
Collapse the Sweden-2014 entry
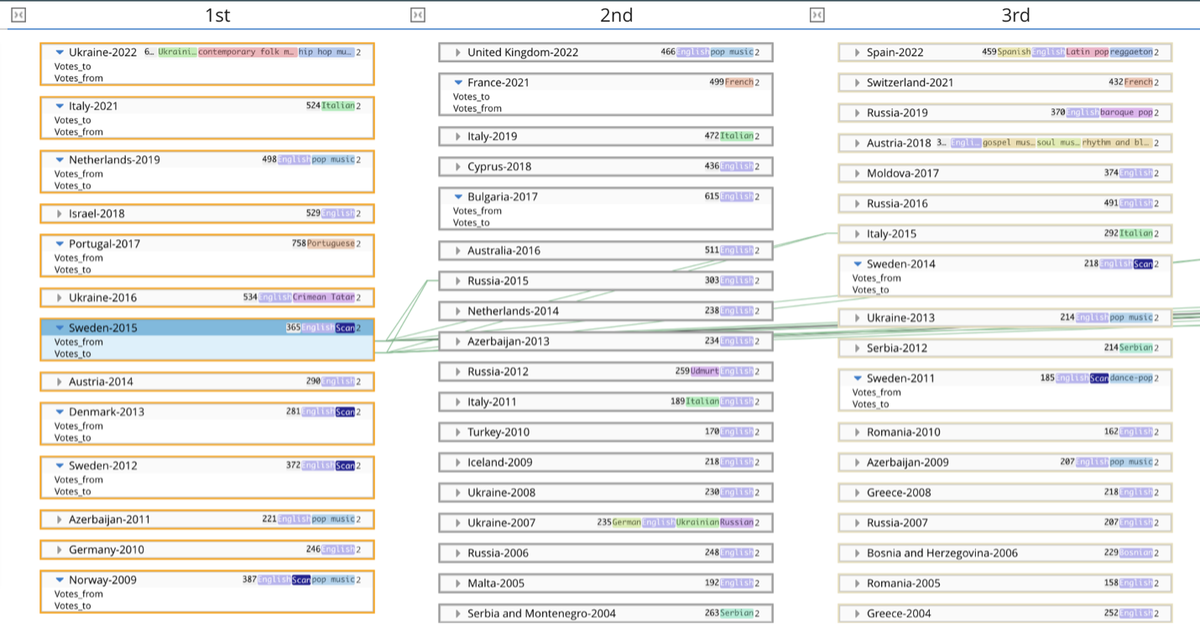click(857, 265)
